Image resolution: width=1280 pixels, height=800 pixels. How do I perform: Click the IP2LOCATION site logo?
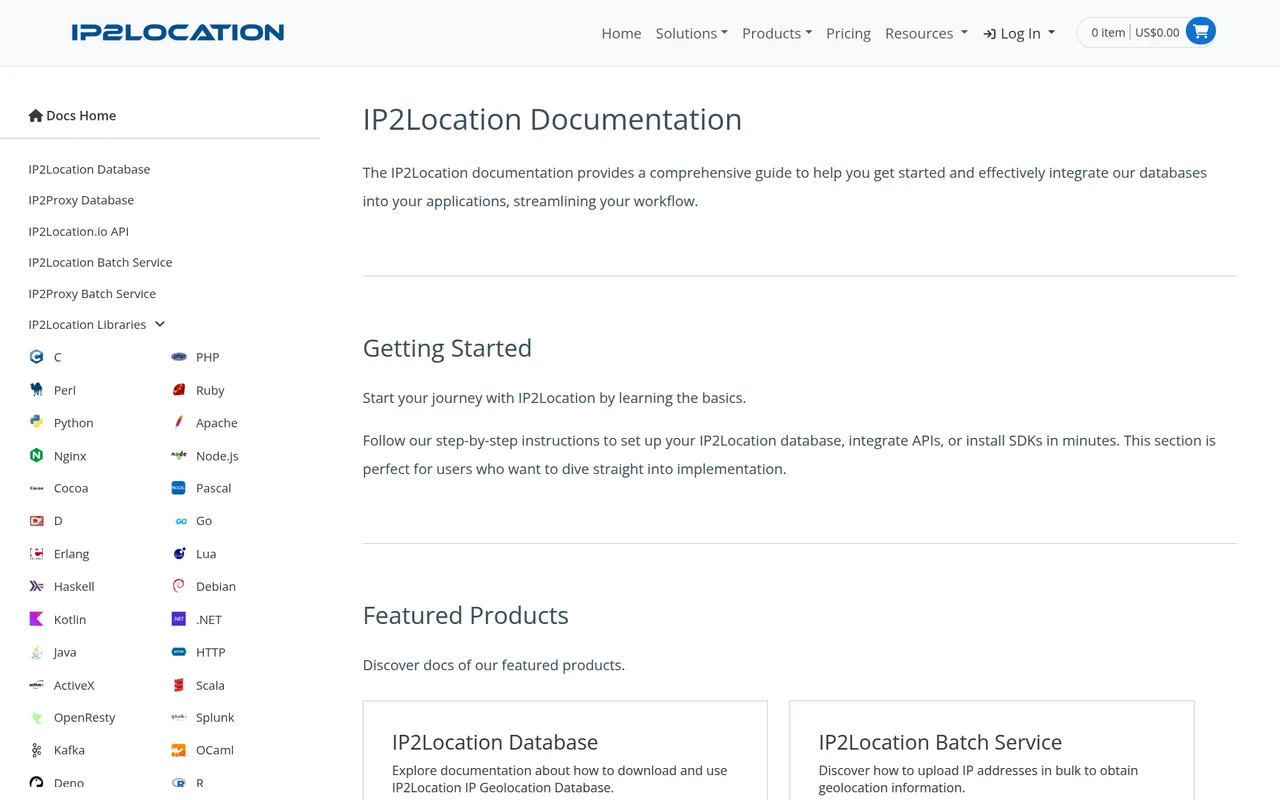(x=178, y=32)
